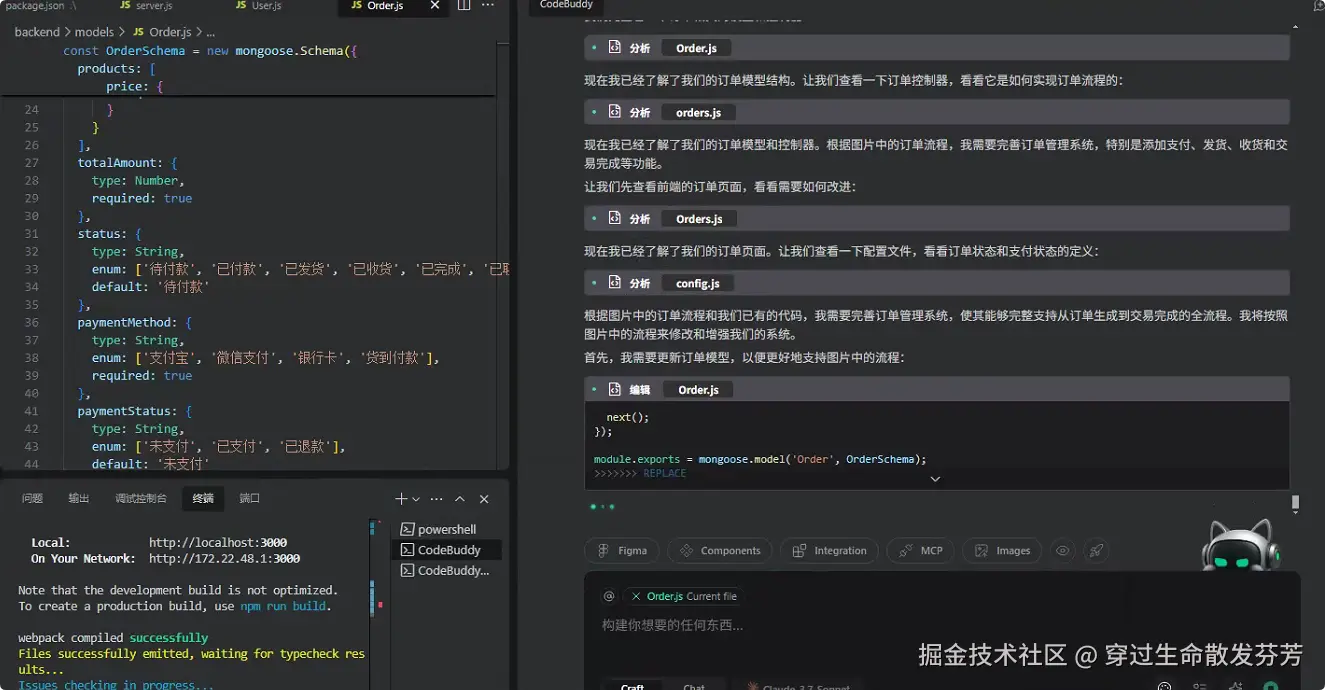Click the @ mention icon in chat input

point(608,595)
